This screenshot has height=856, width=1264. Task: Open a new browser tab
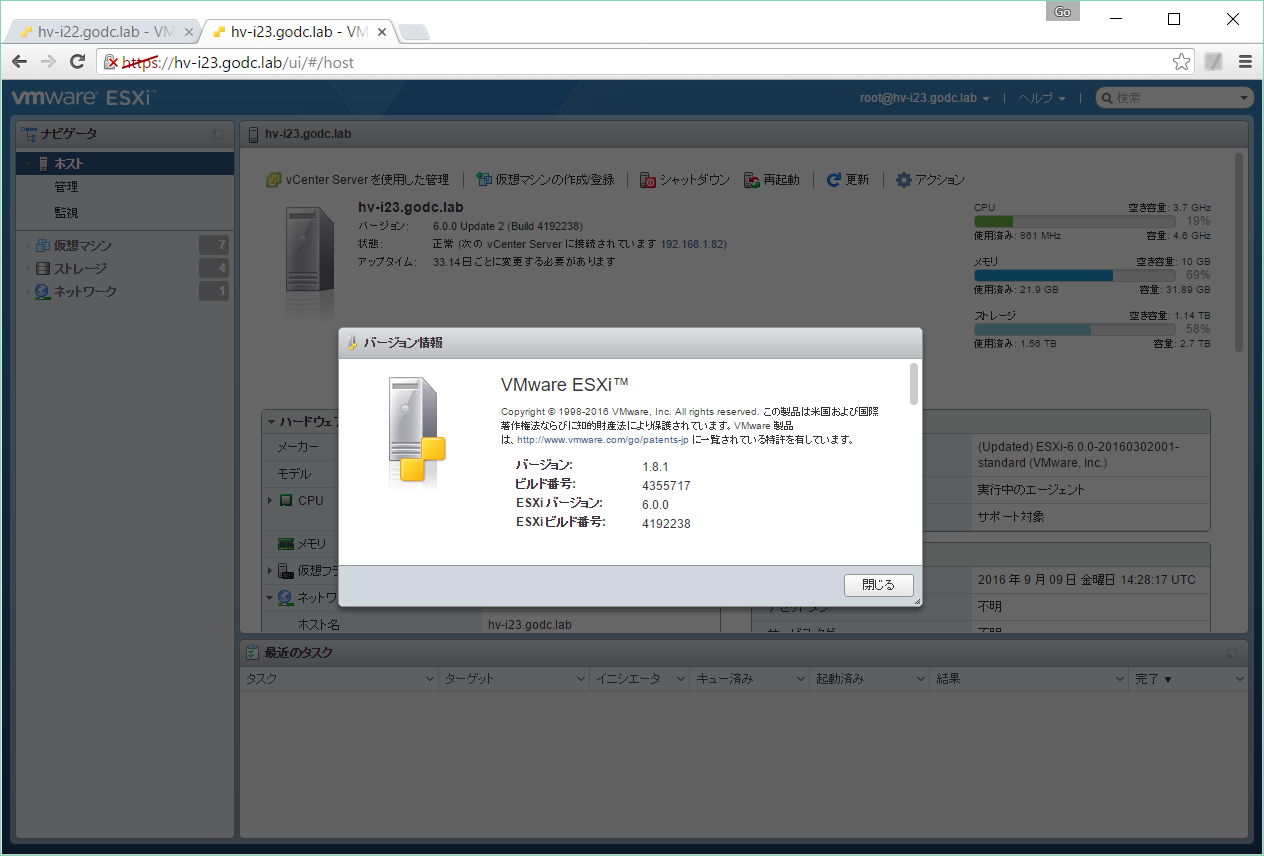414,33
